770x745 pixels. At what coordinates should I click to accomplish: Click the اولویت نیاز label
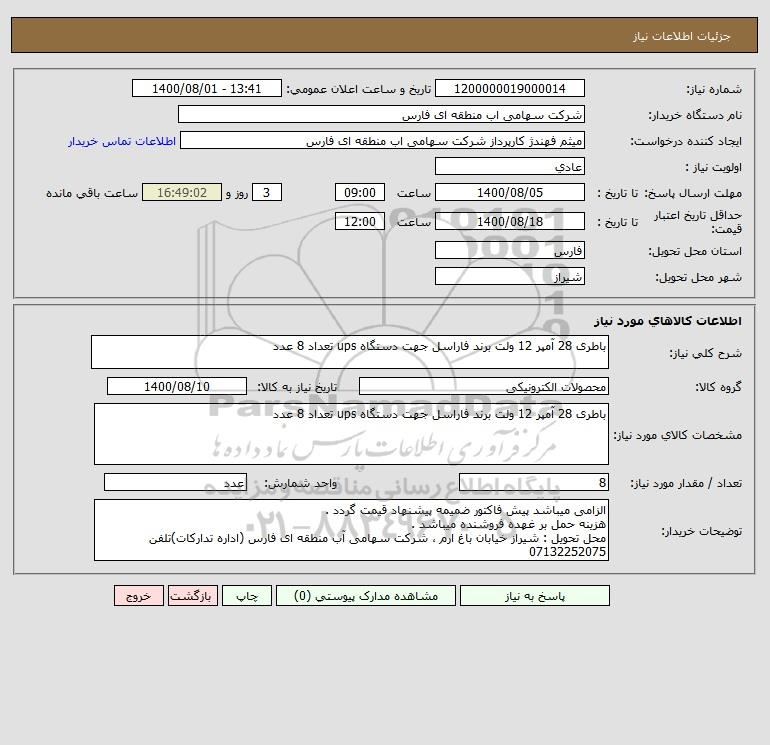point(714,167)
